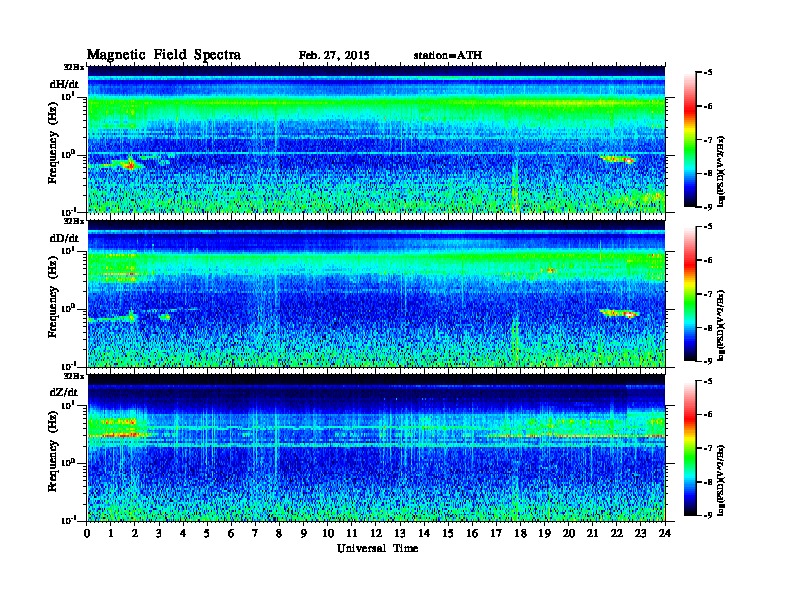
Task: Click hour tick label "4" on time axis
Action: coord(184,533)
